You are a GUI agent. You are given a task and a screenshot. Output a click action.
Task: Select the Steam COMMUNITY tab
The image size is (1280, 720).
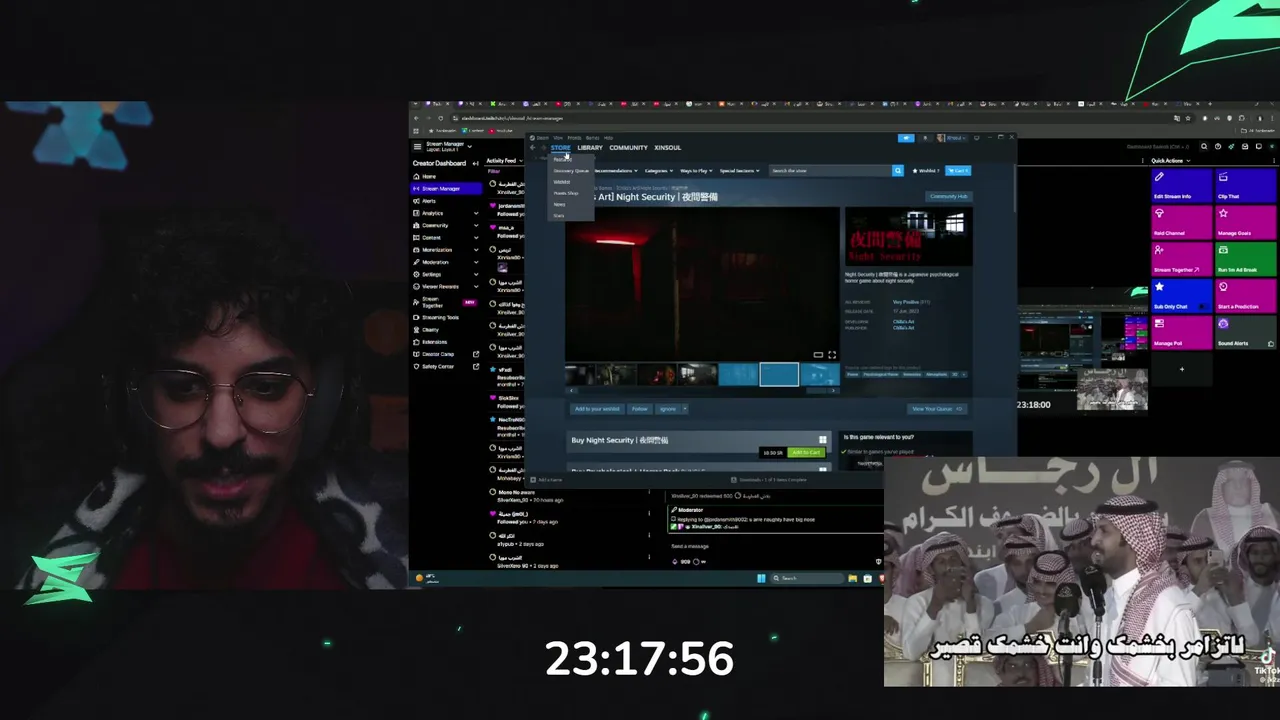click(628, 148)
